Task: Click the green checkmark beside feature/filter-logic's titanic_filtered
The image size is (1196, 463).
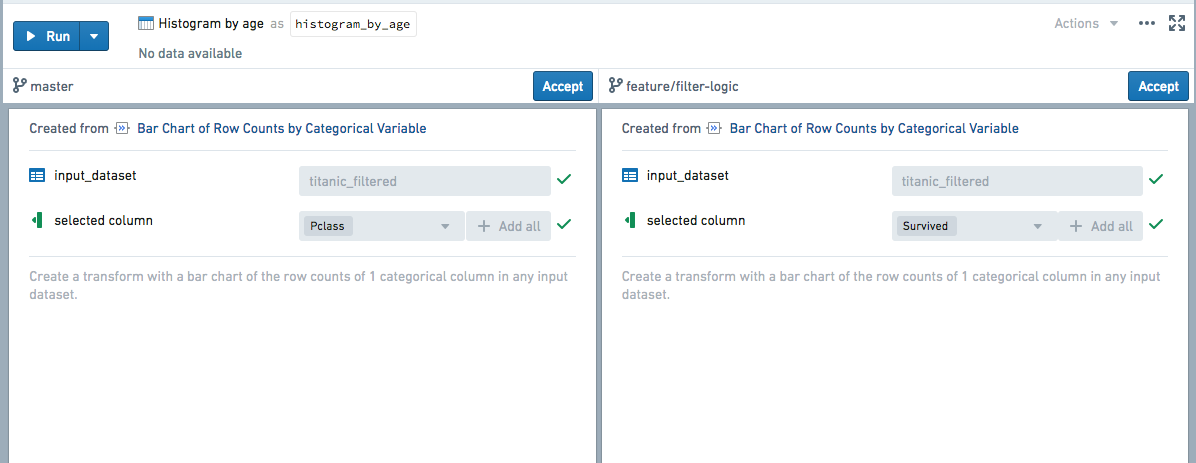Action: coord(1156,180)
